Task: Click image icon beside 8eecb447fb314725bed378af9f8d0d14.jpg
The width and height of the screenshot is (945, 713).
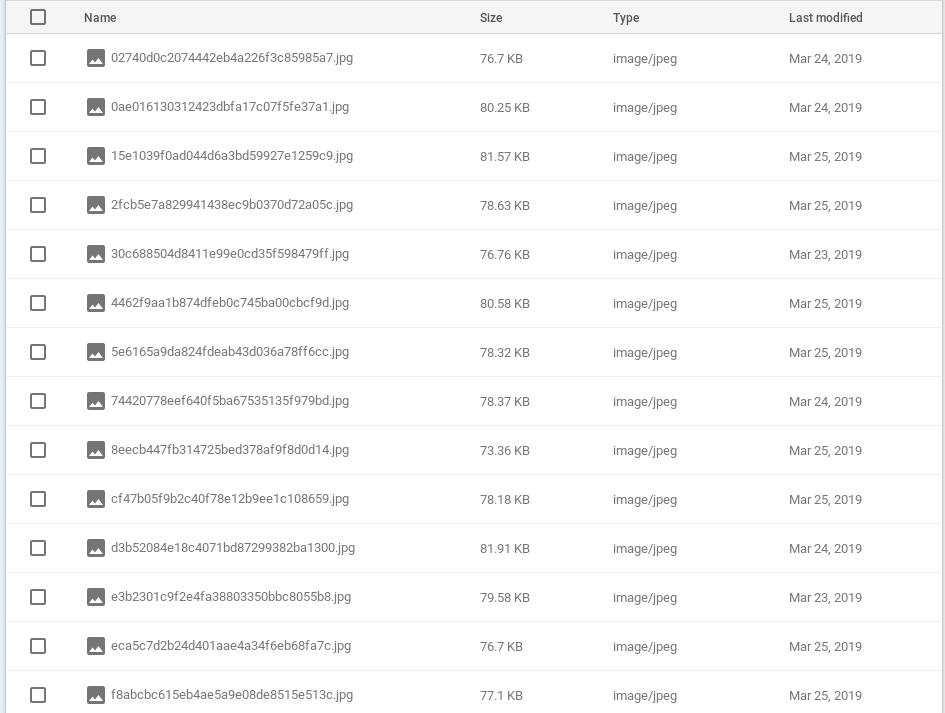Action: coord(96,450)
